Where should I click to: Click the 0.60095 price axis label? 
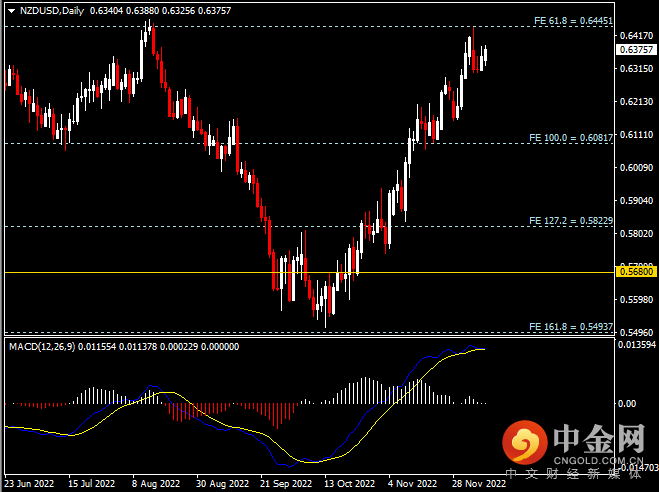[x=636, y=168]
